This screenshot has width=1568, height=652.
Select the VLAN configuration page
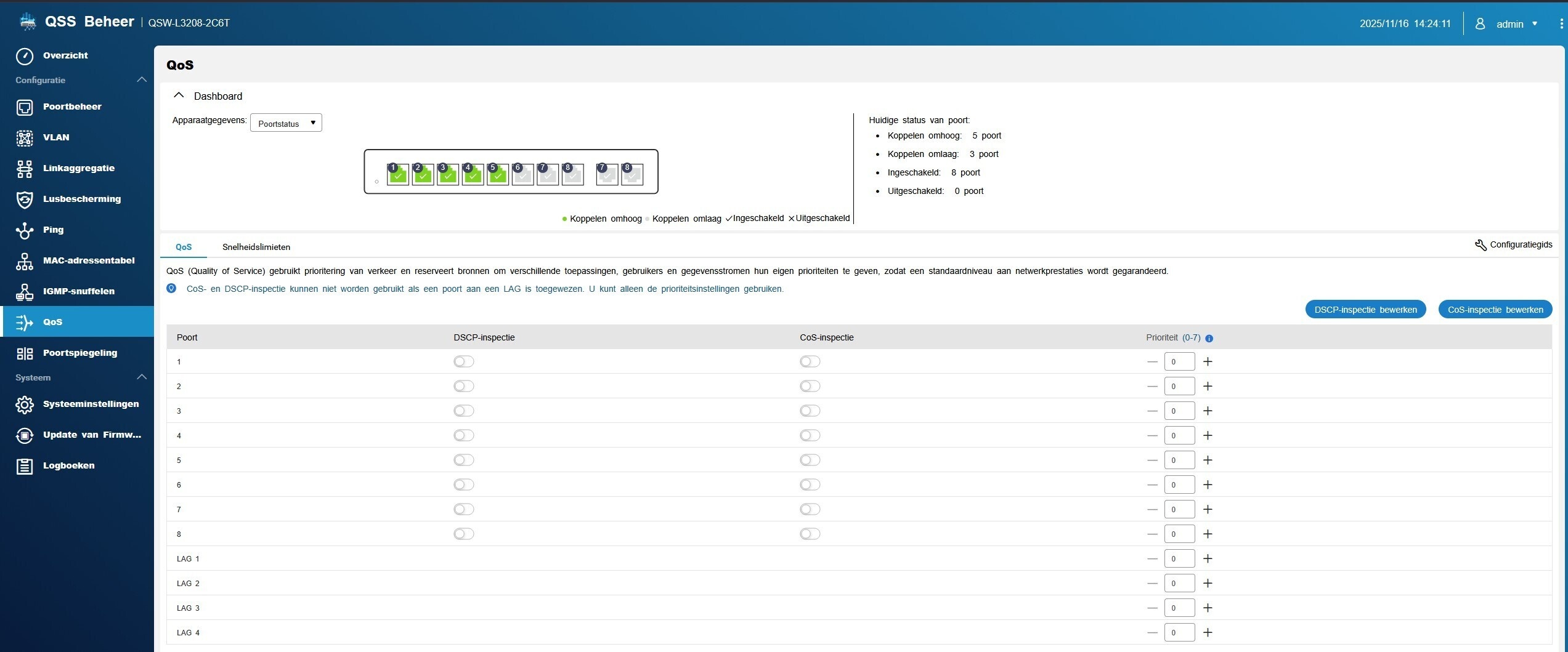(56, 137)
